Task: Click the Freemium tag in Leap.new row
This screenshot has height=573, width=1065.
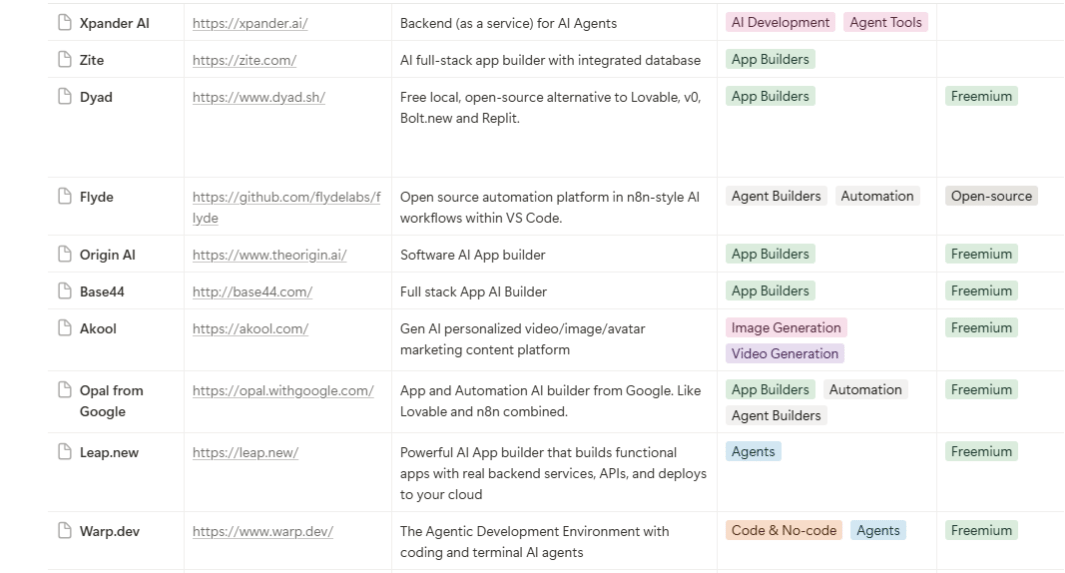Action: [x=981, y=451]
